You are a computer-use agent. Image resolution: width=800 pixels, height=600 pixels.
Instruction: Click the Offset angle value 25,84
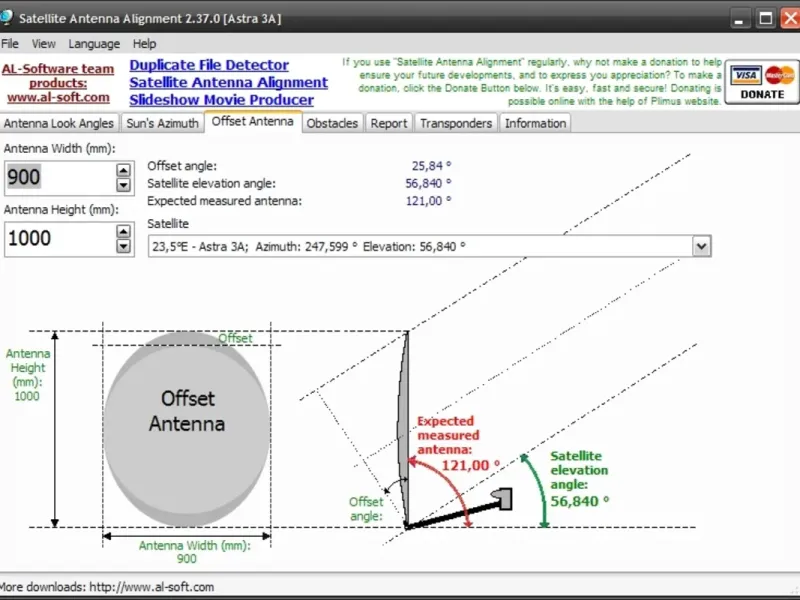point(431,166)
